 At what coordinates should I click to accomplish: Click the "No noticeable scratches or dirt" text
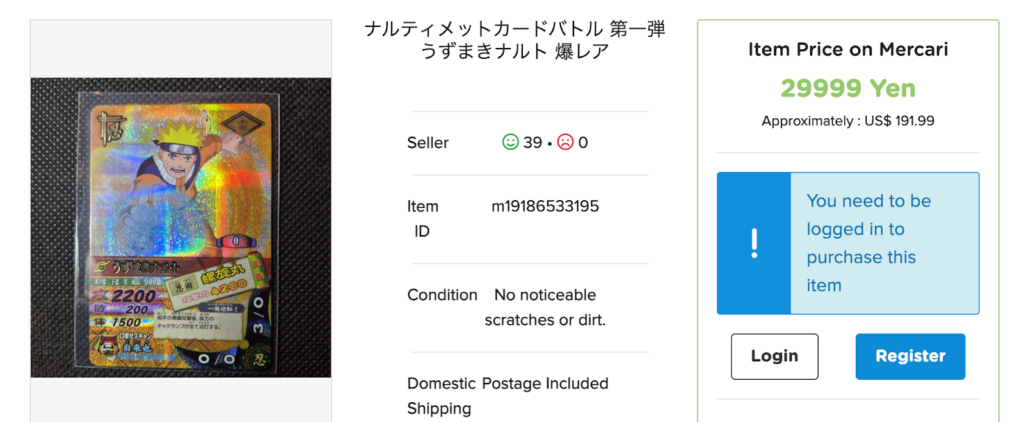[545, 307]
